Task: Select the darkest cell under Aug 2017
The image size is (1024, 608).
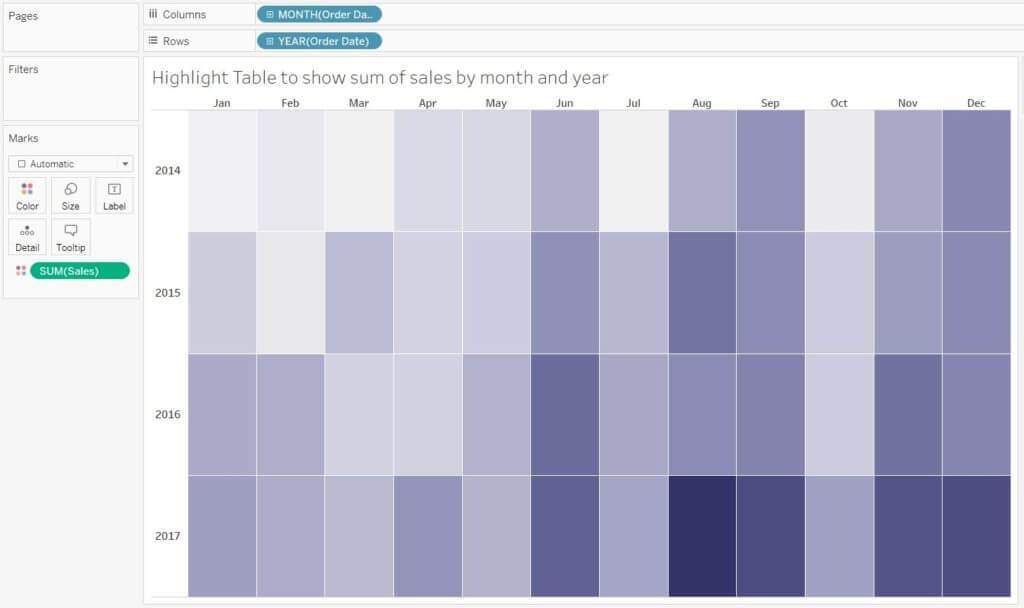Action: click(x=701, y=535)
